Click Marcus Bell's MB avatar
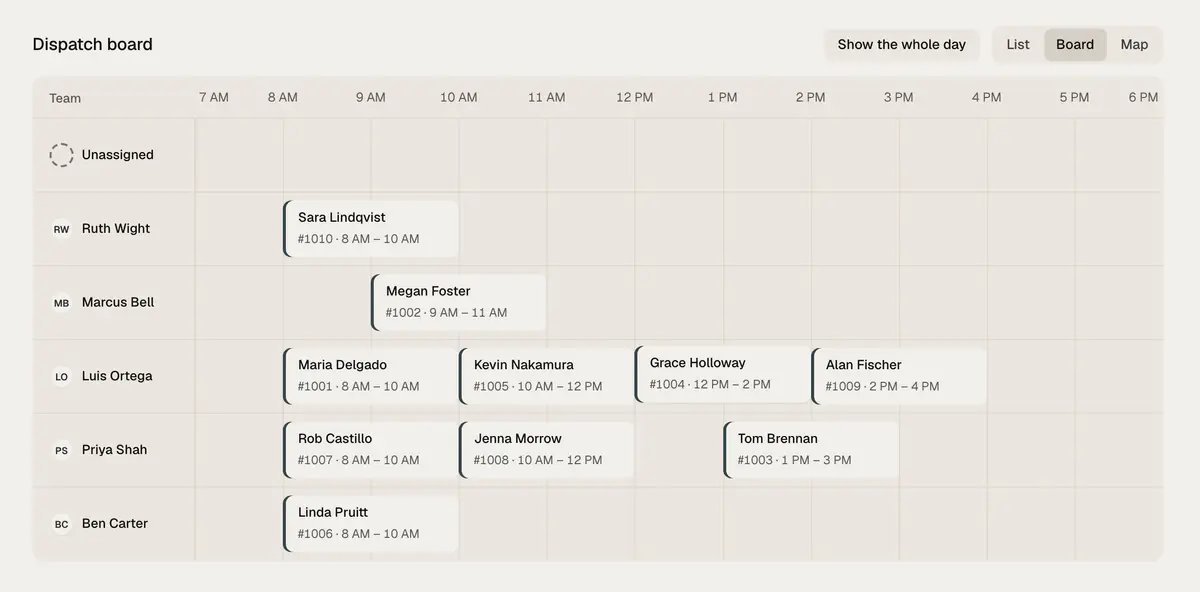 pos(62,303)
